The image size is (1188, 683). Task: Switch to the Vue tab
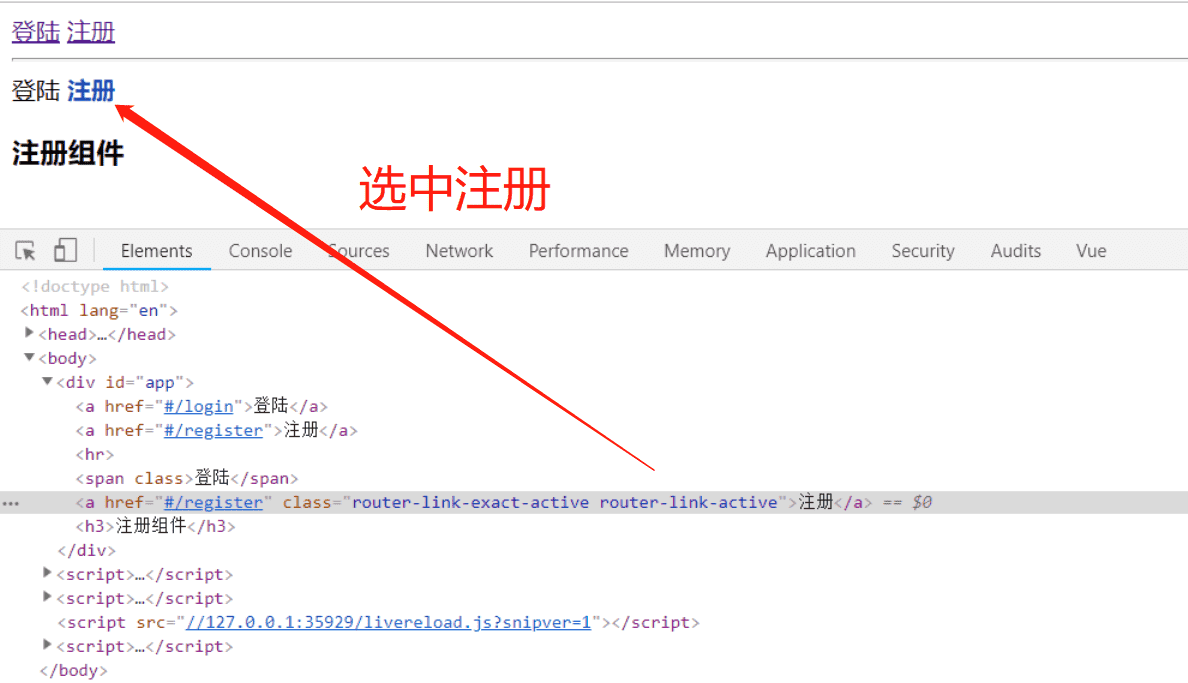coord(1090,250)
